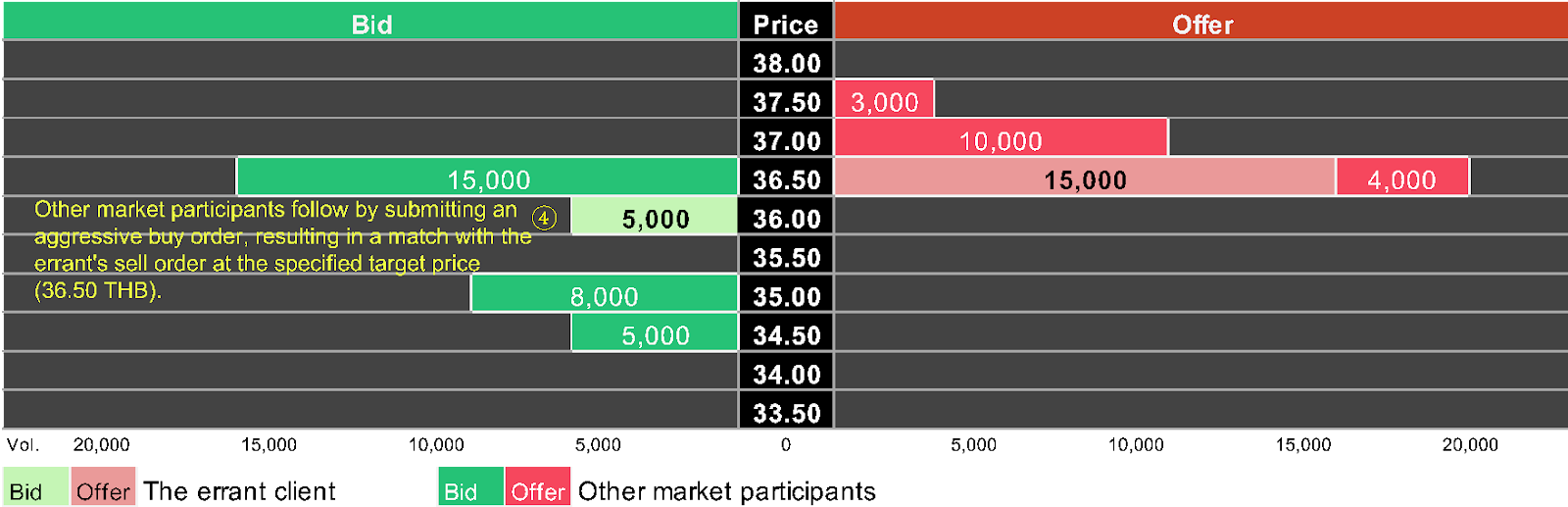Click the dark green Bid legend swatch
This screenshot has width=1568, height=507.
(469, 489)
